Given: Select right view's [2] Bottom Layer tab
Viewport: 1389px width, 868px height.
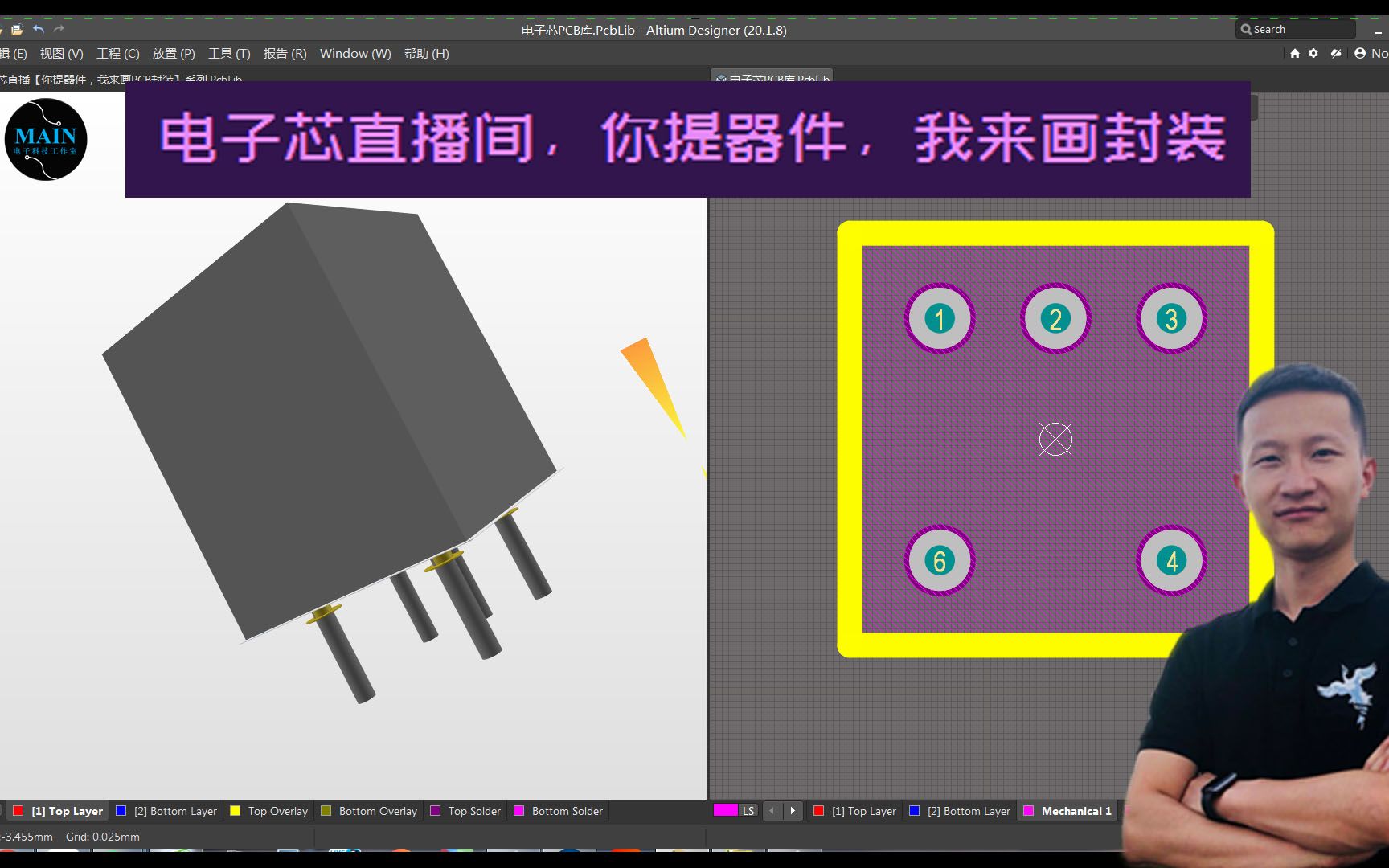Looking at the screenshot, I should 960,811.
